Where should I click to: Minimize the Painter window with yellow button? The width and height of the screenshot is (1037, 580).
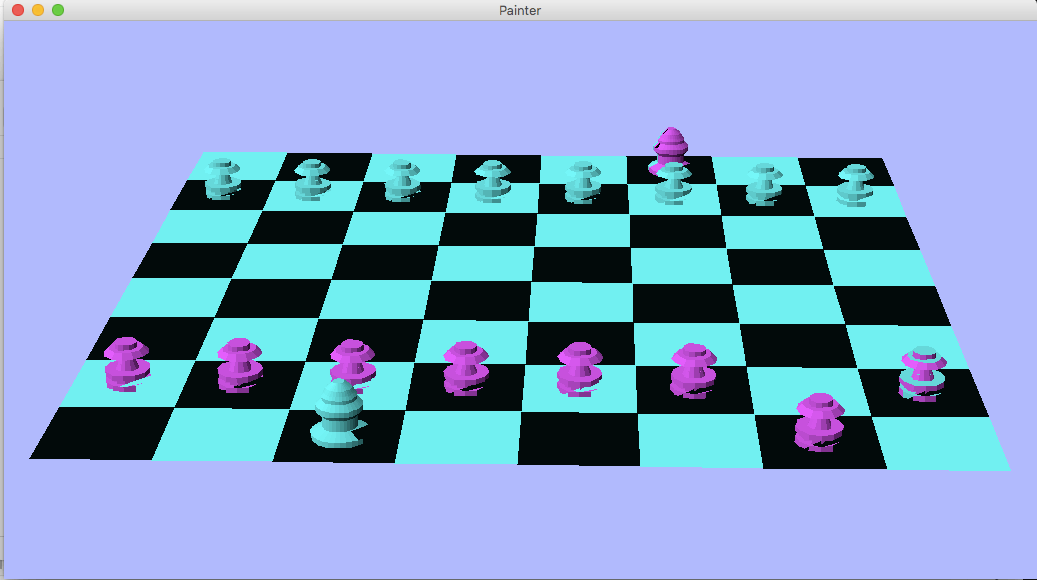(38, 10)
